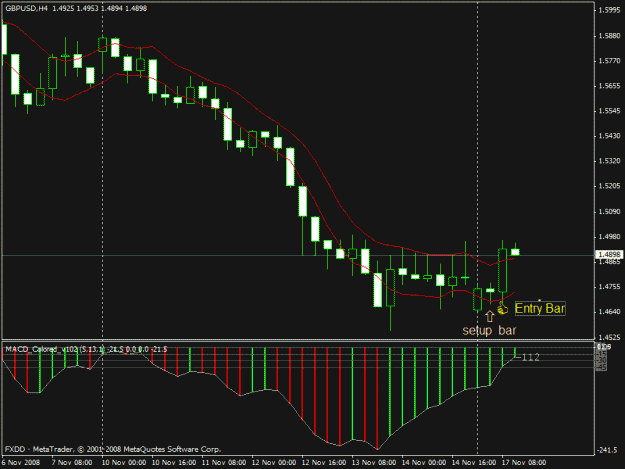Click the 1.5430 price axis label
Image resolution: width=625 pixels, height=469 pixels.
[x=609, y=136]
